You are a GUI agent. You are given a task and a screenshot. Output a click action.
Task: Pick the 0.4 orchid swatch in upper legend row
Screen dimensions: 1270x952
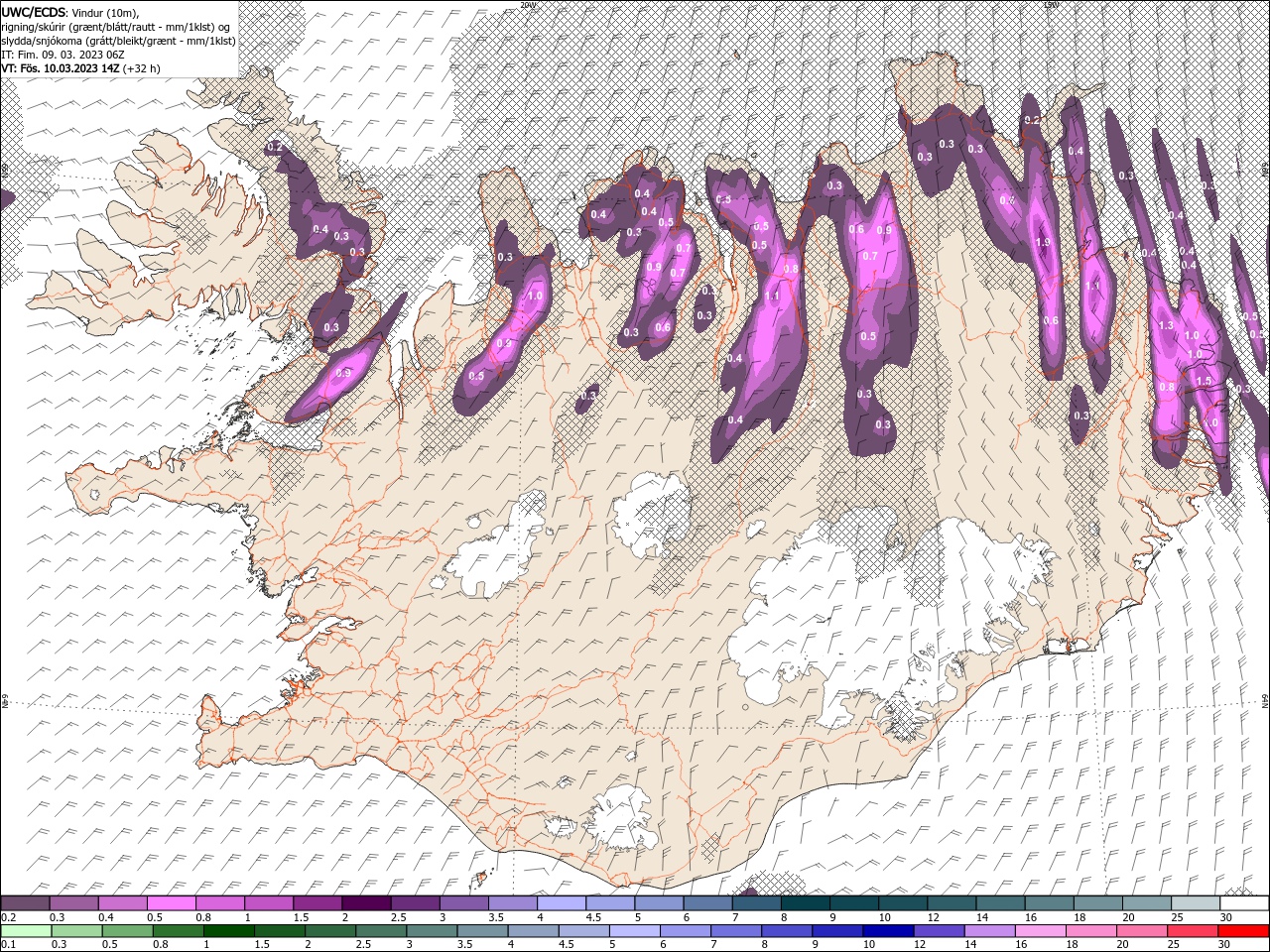point(122,903)
